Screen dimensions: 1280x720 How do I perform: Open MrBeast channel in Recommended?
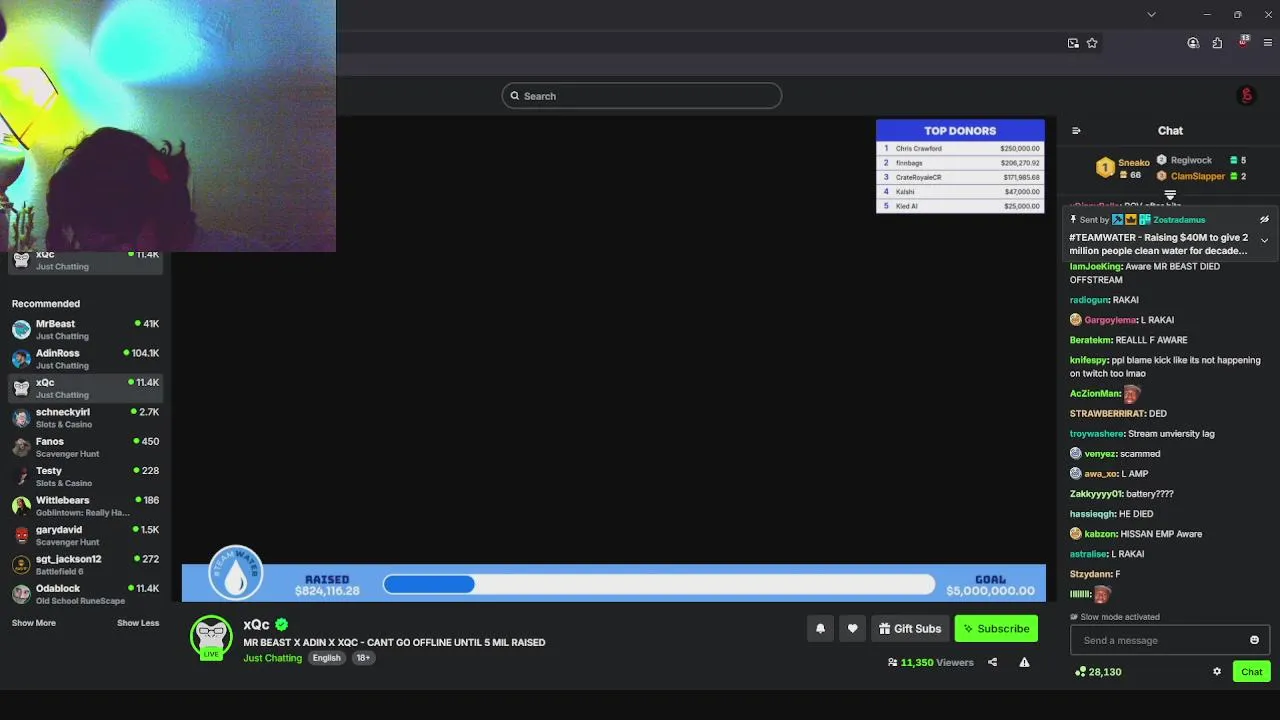point(86,330)
